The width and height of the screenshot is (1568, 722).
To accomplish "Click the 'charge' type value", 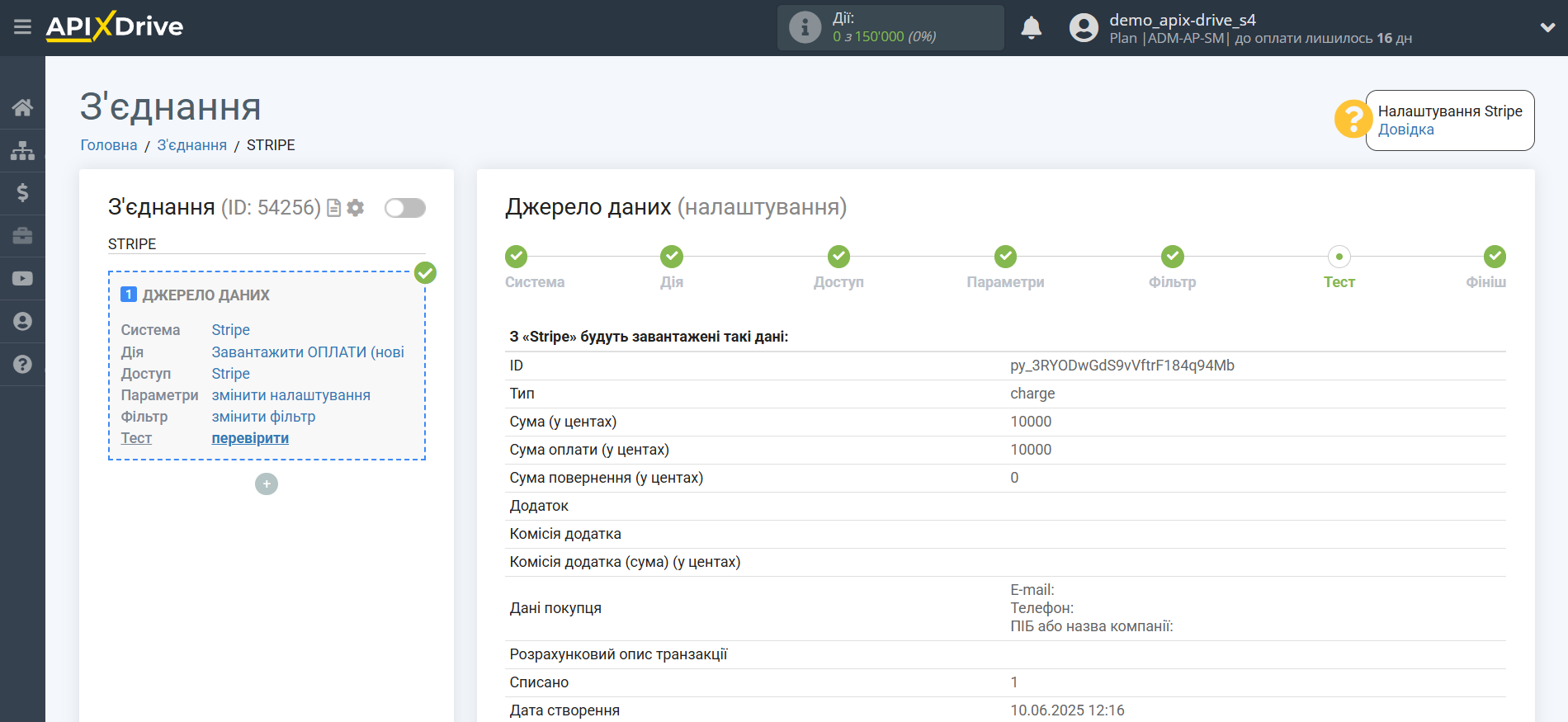I will (1032, 394).
